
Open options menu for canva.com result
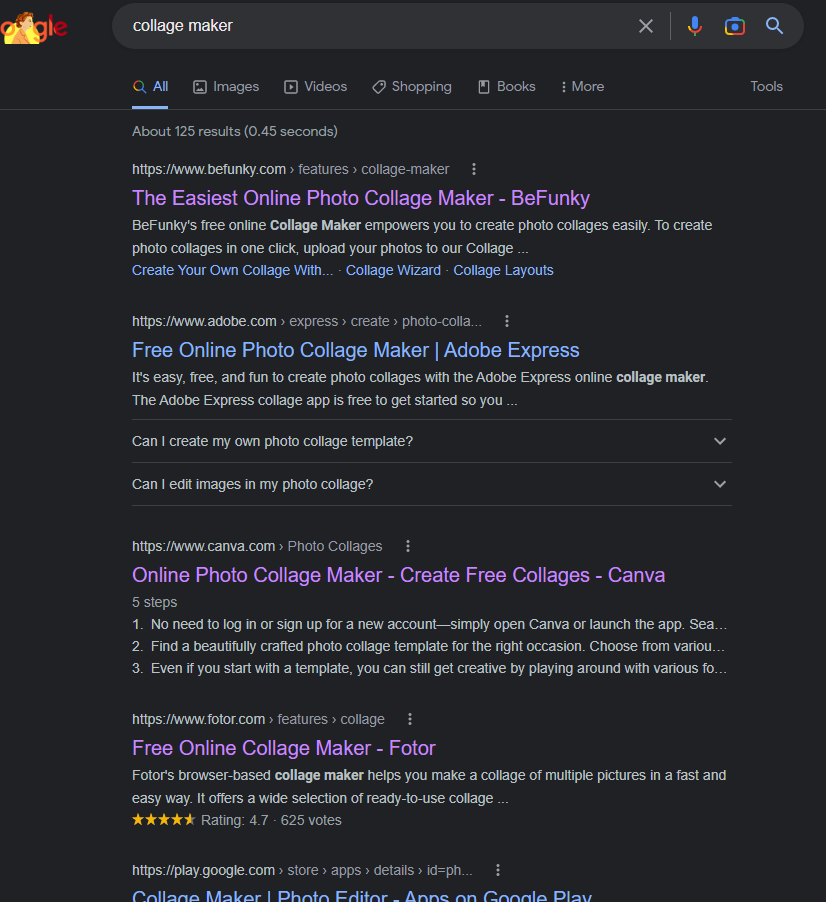(408, 546)
